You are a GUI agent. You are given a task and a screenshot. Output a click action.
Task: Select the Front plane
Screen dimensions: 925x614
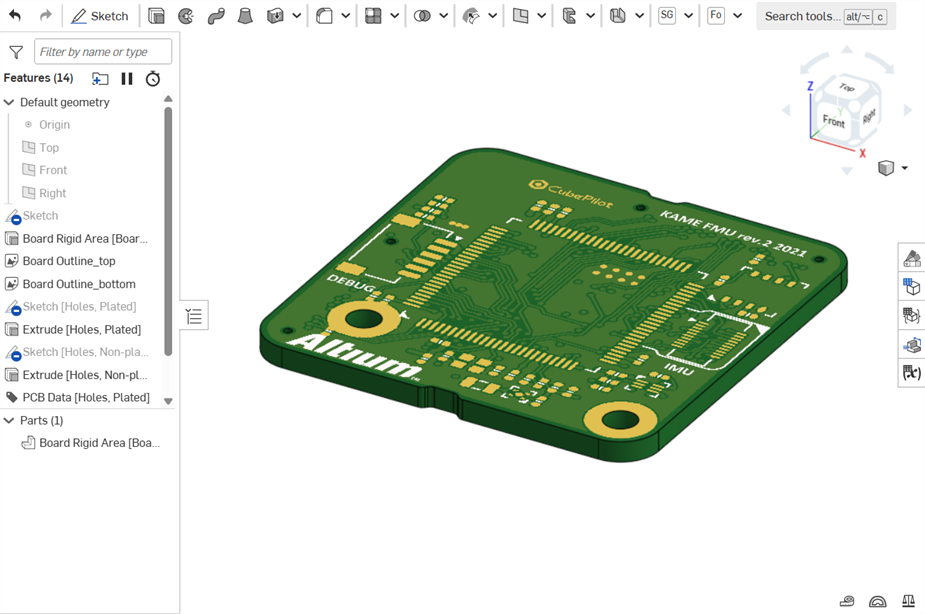pos(53,170)
